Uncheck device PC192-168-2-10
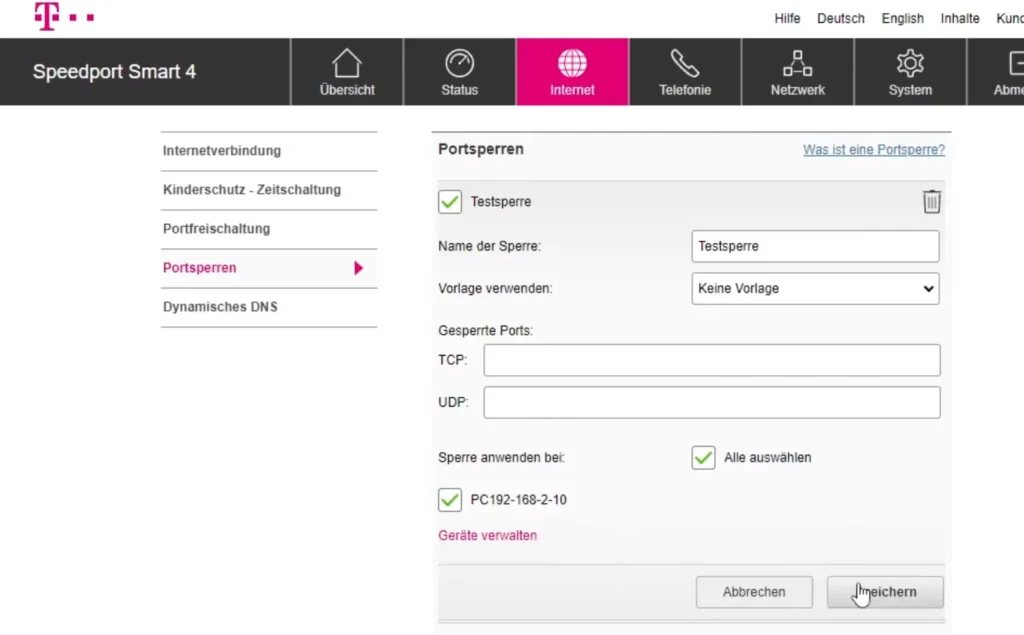 click(x=450, y=500)
